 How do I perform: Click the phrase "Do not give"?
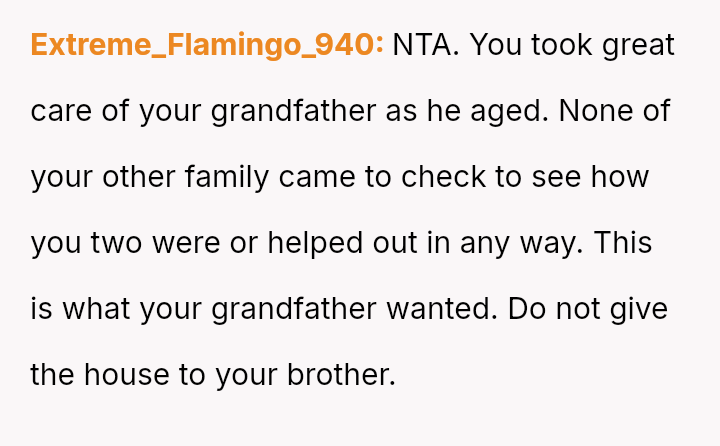pyautogui.click(x=588, y=309)
